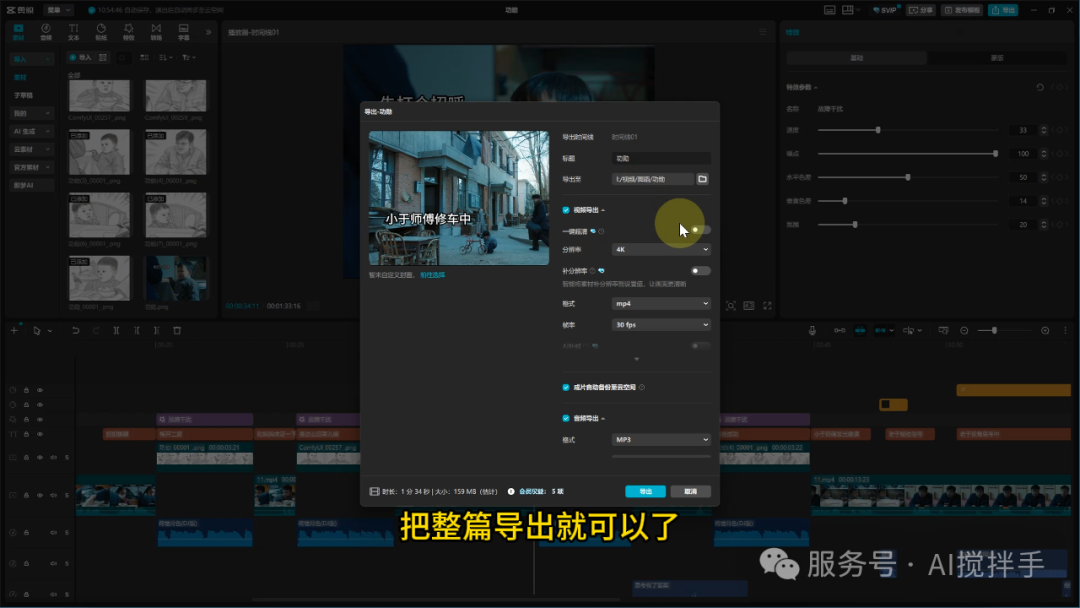Click the 发布模板 publish template button
The height and width of the screenshot is (608, 1080).
[x=962, y=10]
